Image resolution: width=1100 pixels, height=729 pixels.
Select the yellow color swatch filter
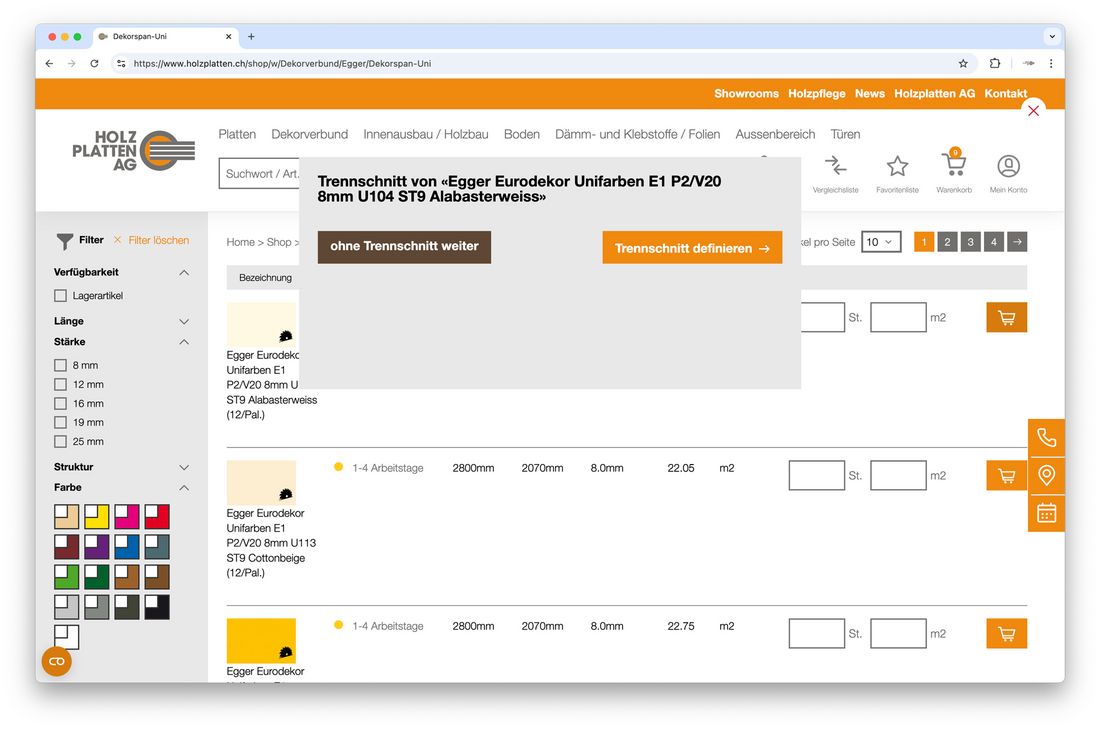tap(96, 517)
